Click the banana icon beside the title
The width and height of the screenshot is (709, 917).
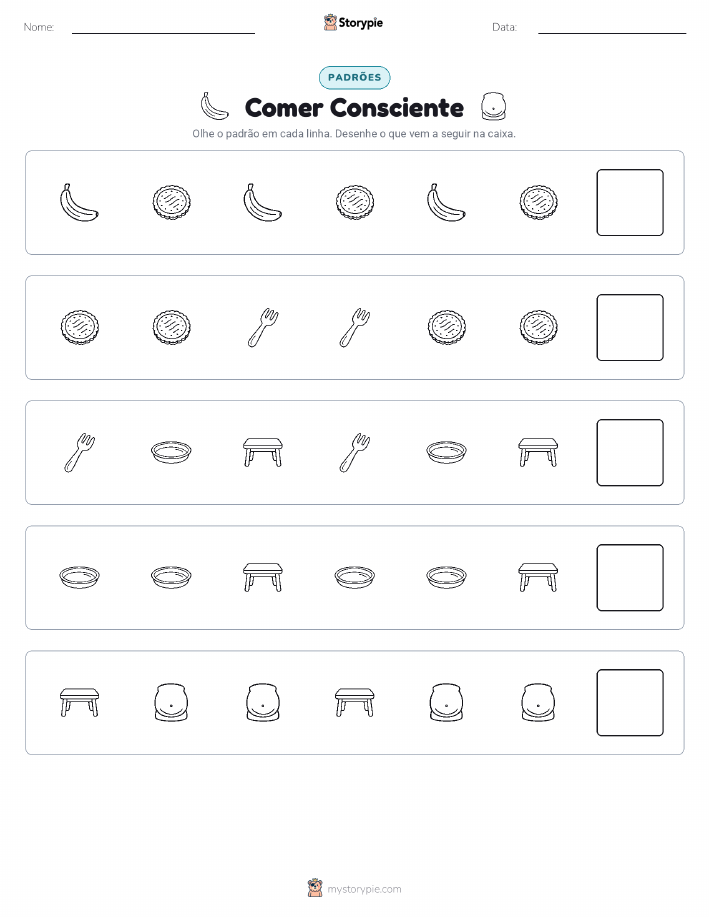[x=214, y=106]
